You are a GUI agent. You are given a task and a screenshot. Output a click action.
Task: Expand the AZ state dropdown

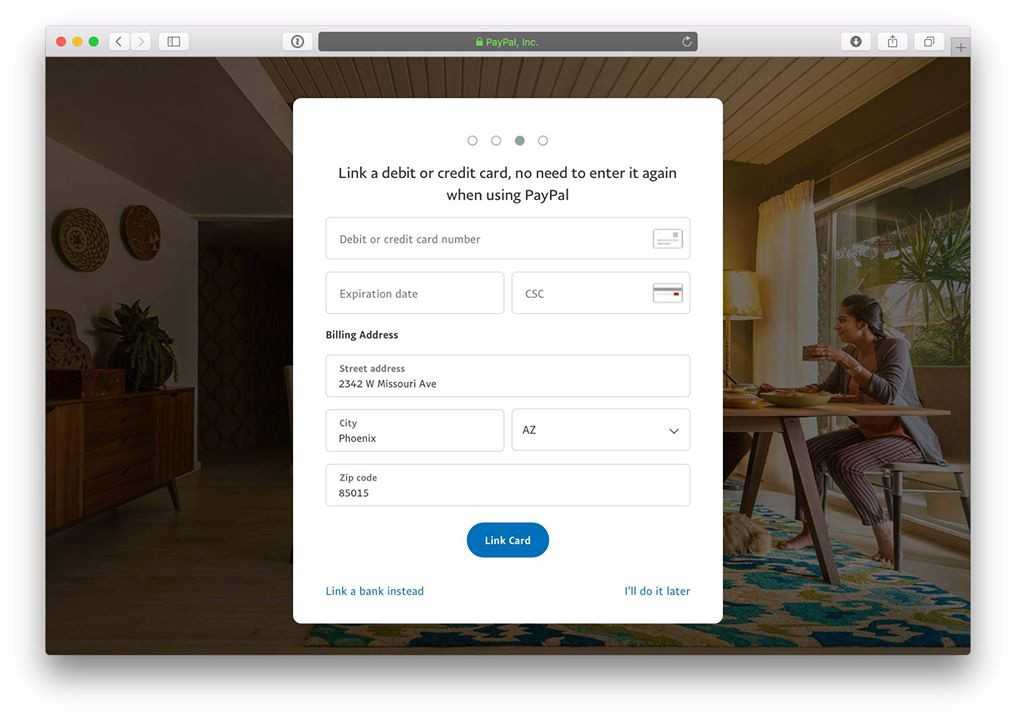click(601, 430)
